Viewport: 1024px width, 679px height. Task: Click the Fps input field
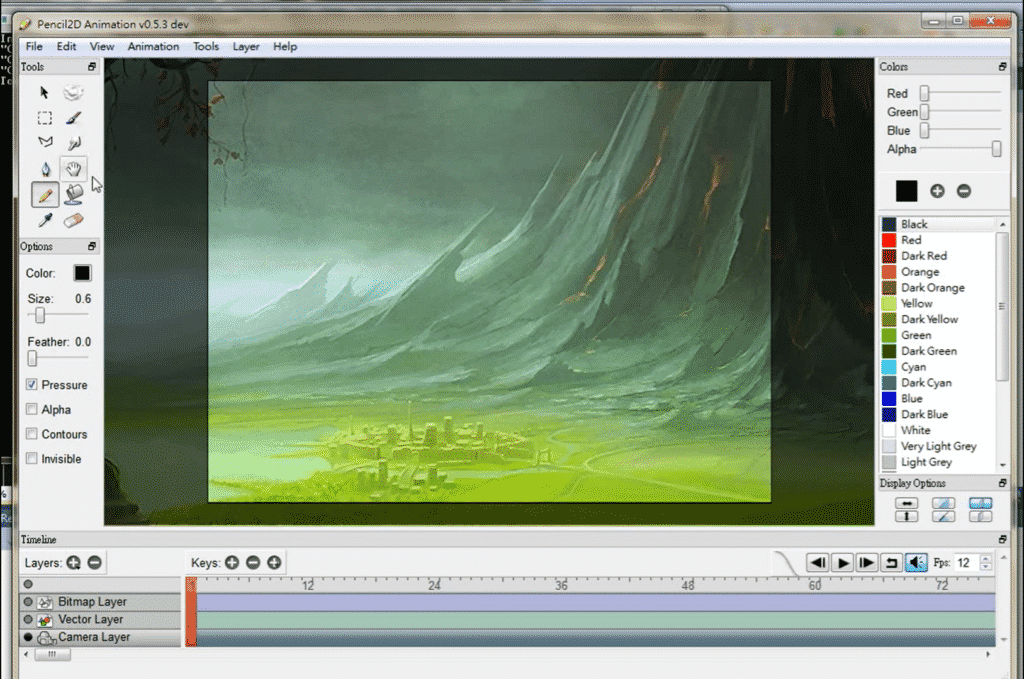(x=966, y=563)
